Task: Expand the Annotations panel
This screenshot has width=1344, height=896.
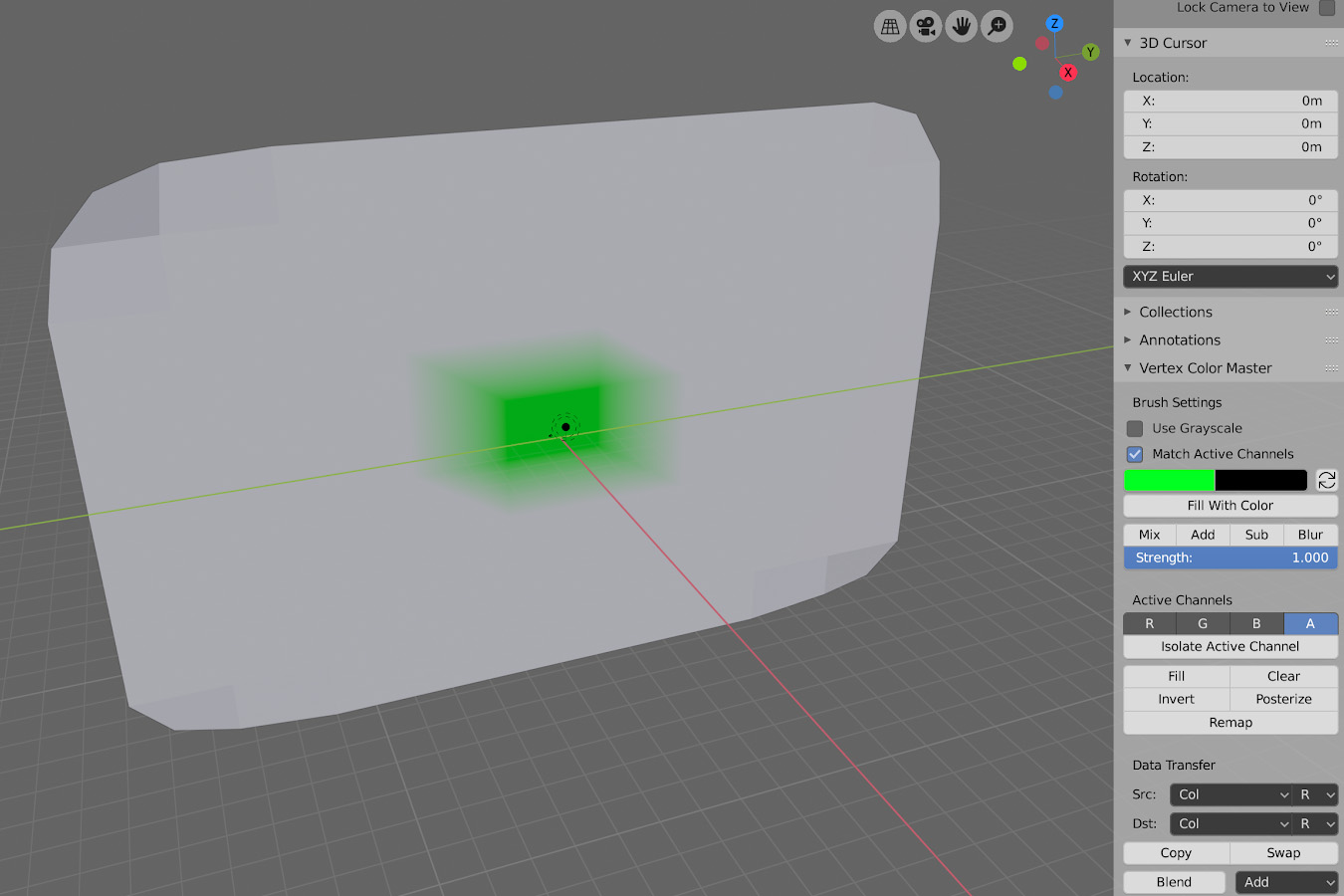Action: pos(1180,340)
